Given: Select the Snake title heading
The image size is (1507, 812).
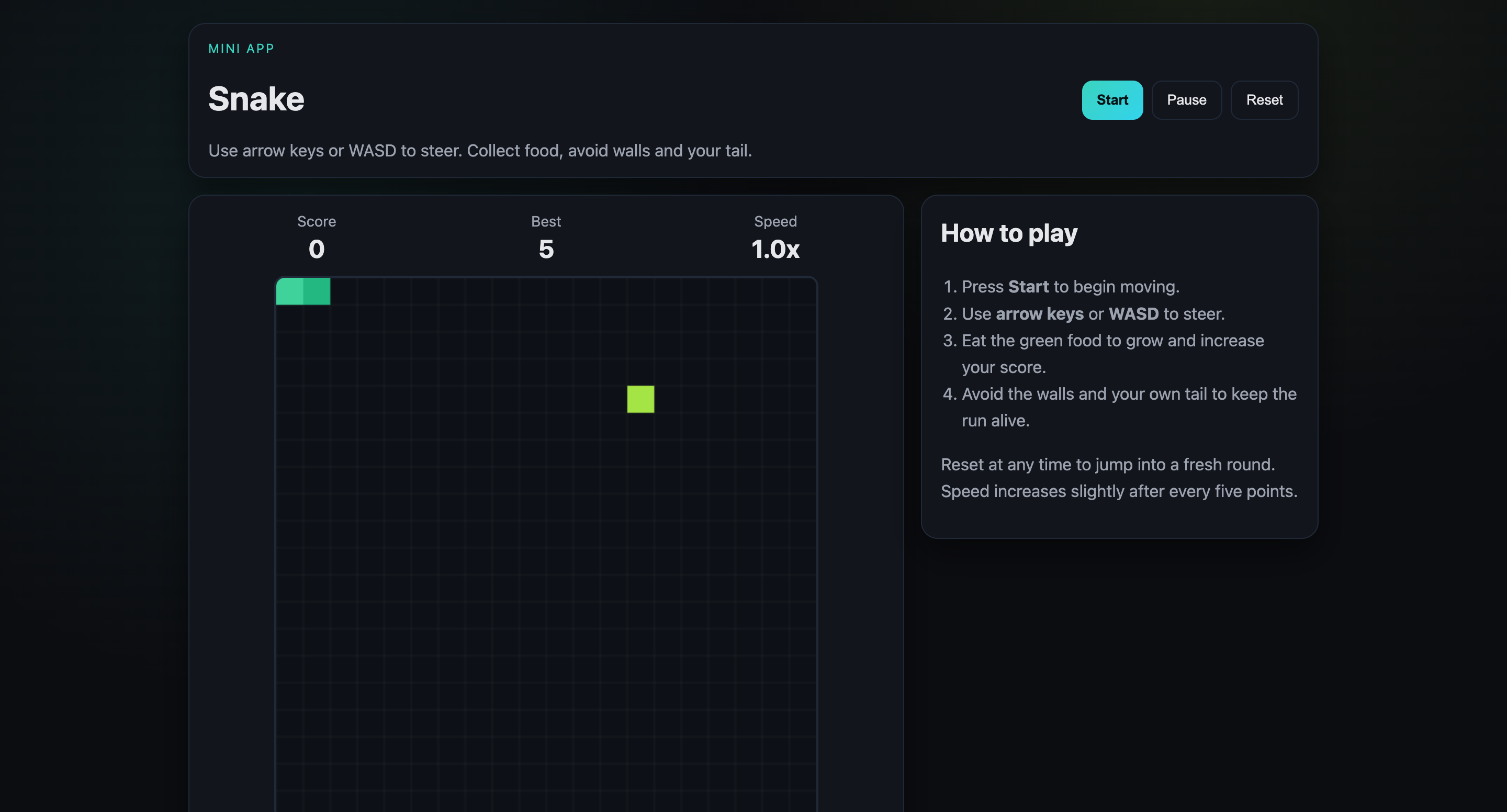Looking at the screenshot, I should [256, 98].
